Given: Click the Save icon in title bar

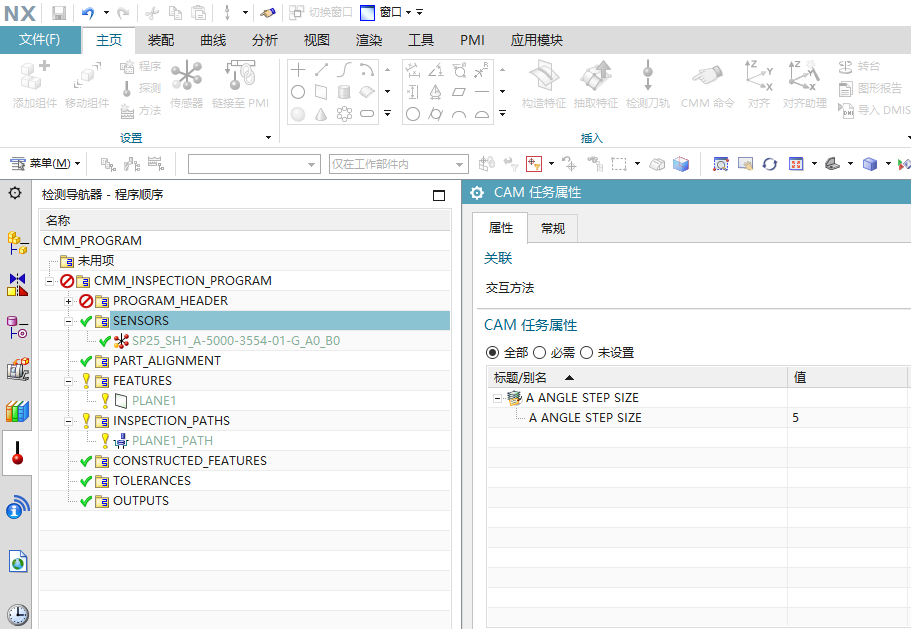Looking at the screenshot, I should pyautogui.click(x=59, y=12).
